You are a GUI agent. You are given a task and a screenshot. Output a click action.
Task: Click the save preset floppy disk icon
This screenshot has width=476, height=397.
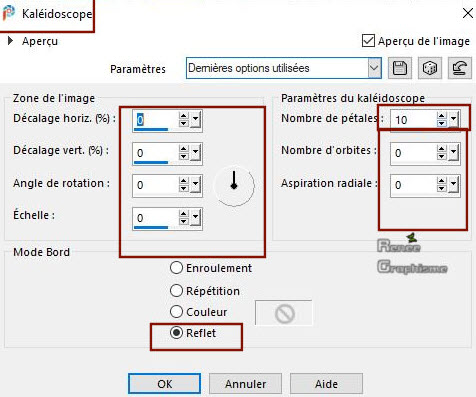coord(400,68)
